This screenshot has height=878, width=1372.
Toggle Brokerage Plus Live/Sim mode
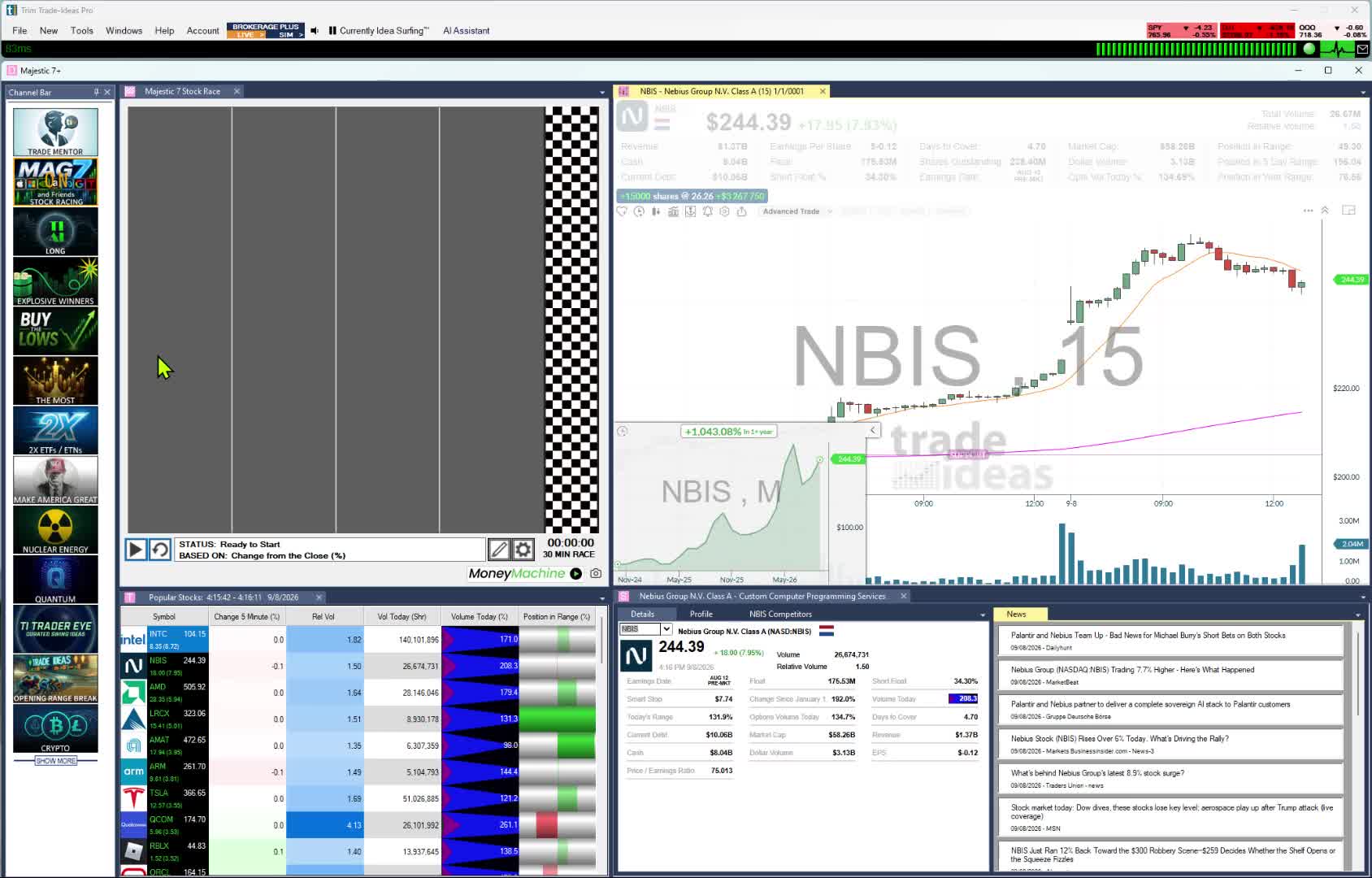pos(265,31)
